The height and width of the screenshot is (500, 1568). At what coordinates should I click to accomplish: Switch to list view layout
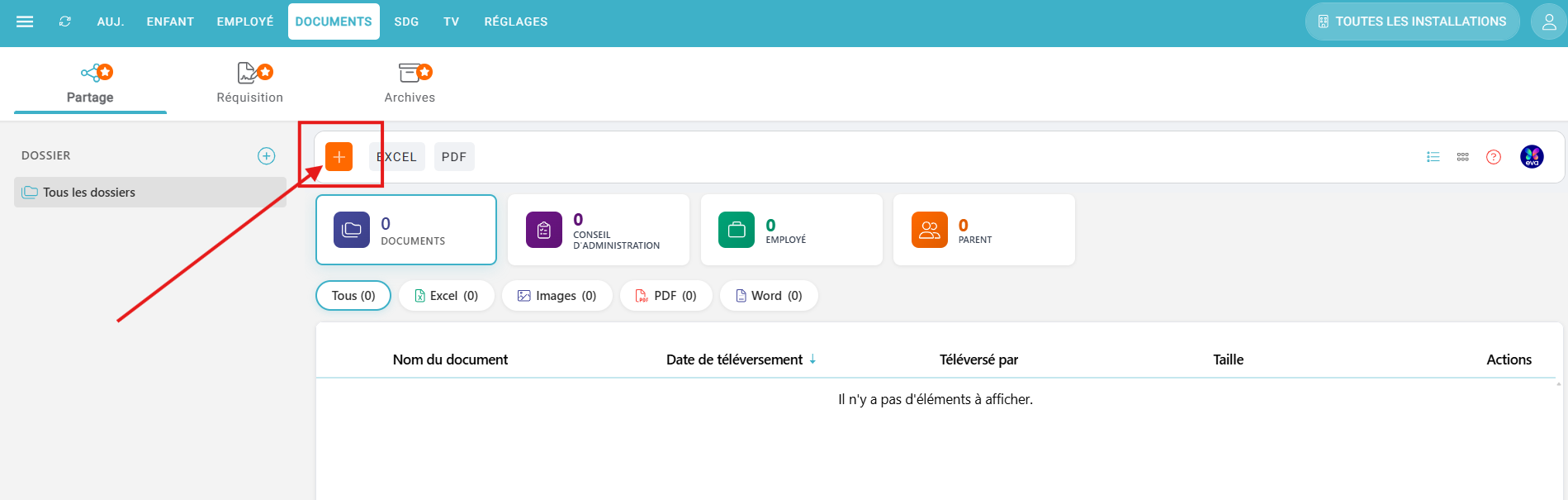[1433, 157]
